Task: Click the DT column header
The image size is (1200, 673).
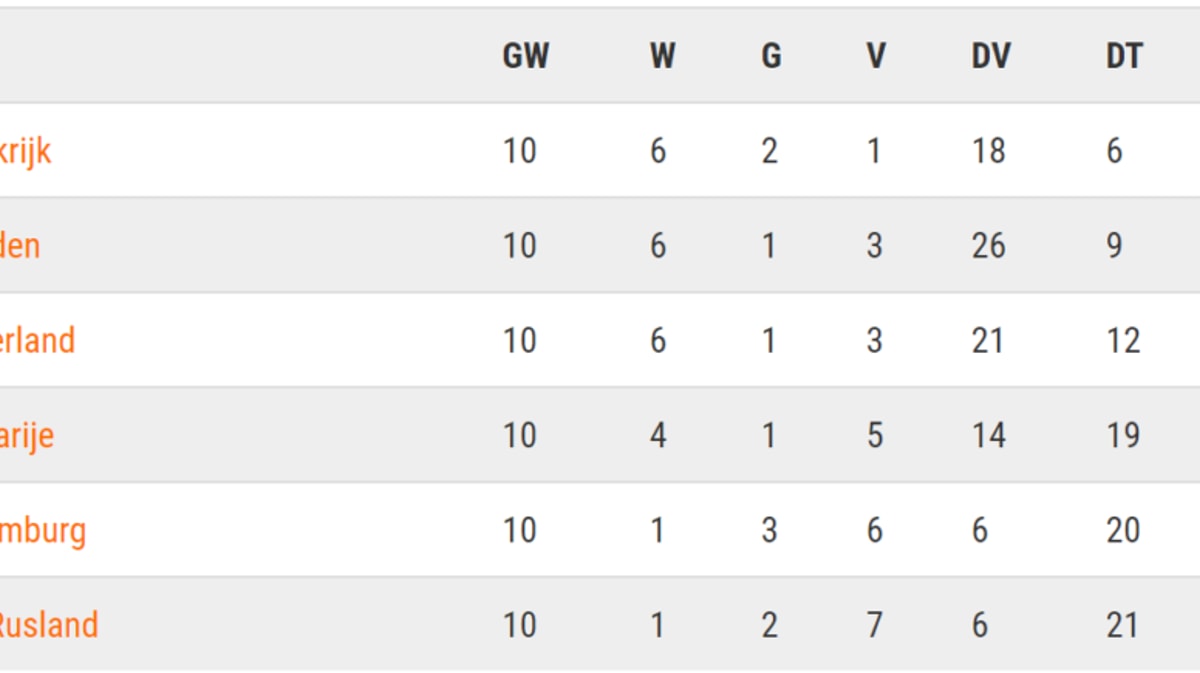Action: click(x=1123, y=56)
